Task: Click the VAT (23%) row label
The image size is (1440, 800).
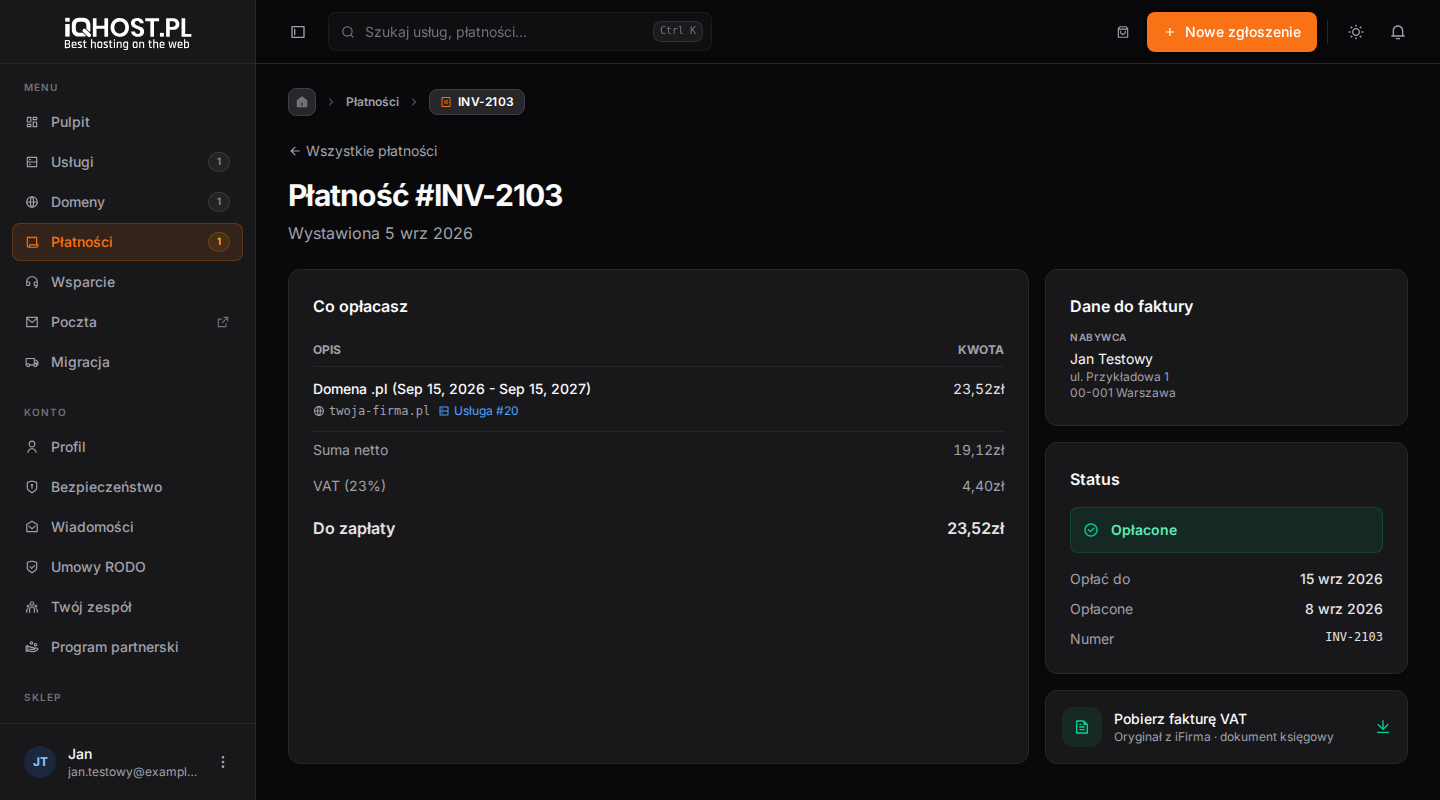Action: click(x=349, y=486)
